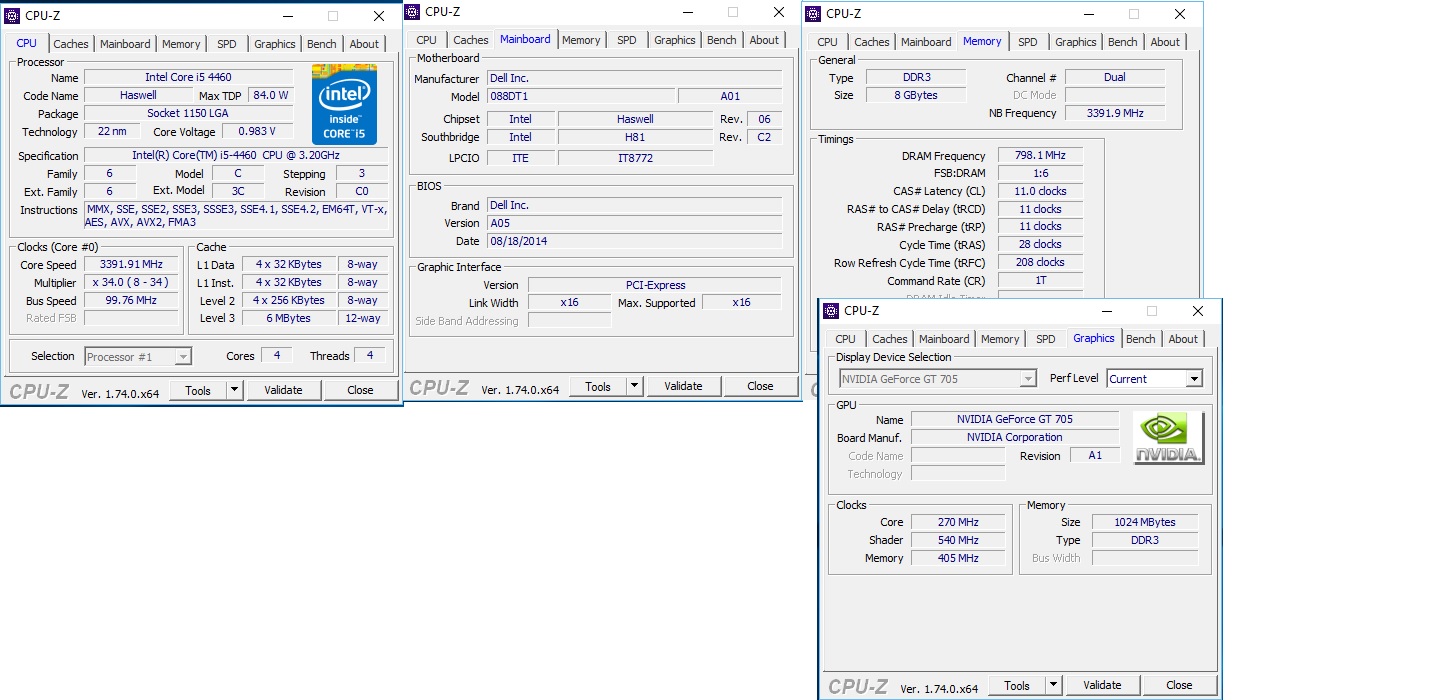Screen dimensions: 1434x700
Task: Click CPU-Z app icon in Memory window title bar
Action: pyautogui.click(x=814, y=14)
